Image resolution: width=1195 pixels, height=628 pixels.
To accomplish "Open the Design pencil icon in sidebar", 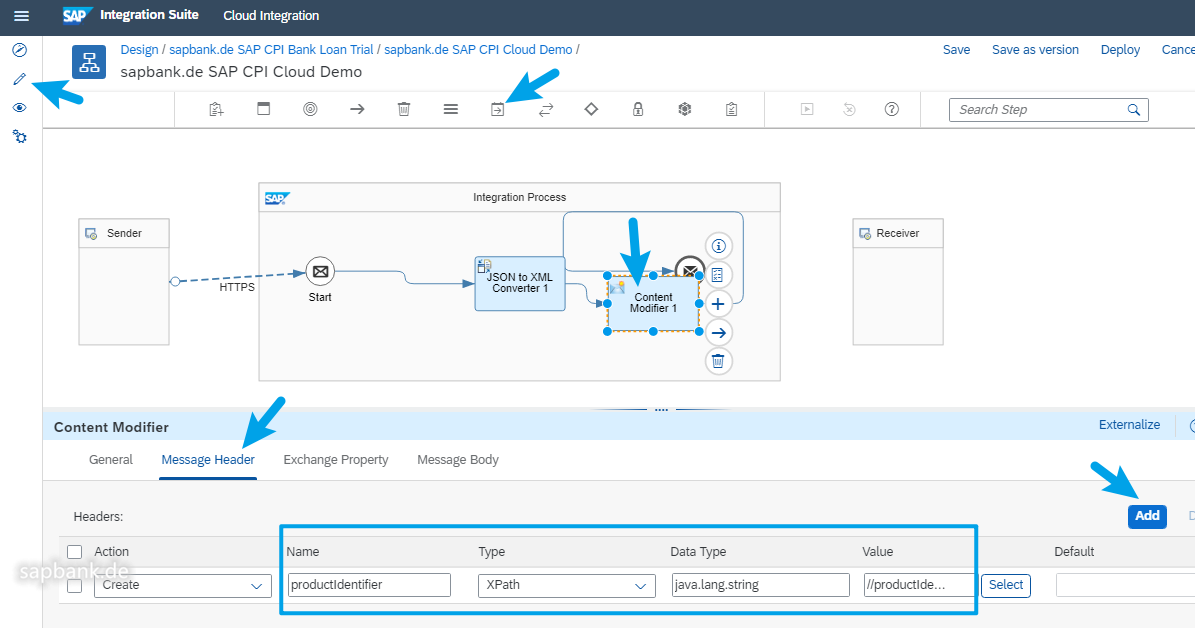I will 20,78.
